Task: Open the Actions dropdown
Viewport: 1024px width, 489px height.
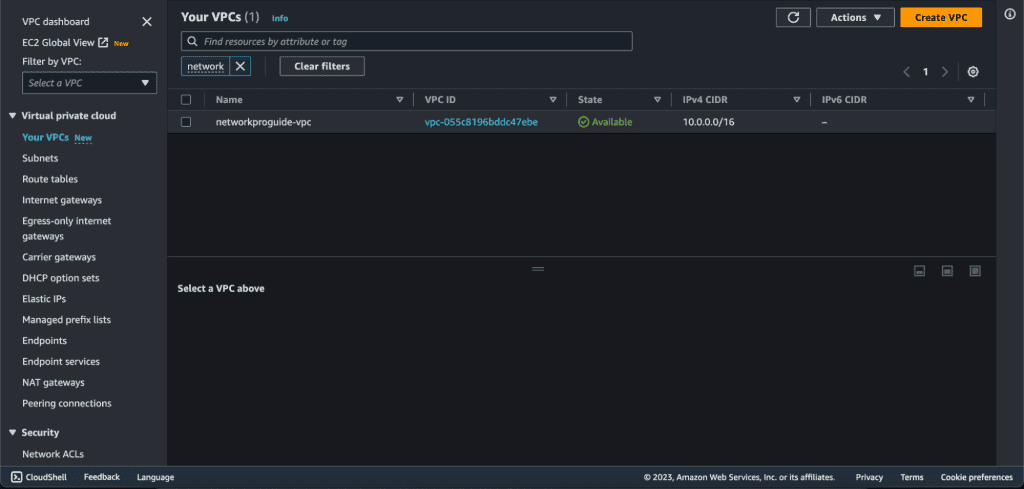Action: pyautogui.click(x=856, y=18)
